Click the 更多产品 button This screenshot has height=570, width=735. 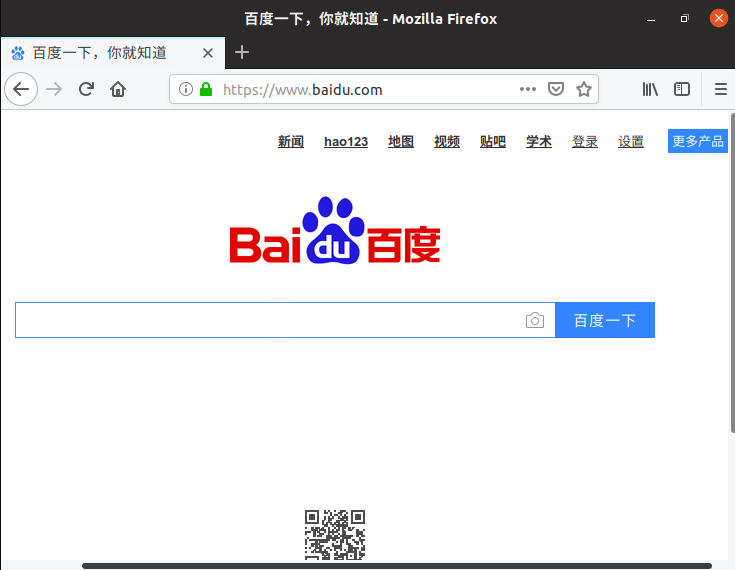pos(698,141)
